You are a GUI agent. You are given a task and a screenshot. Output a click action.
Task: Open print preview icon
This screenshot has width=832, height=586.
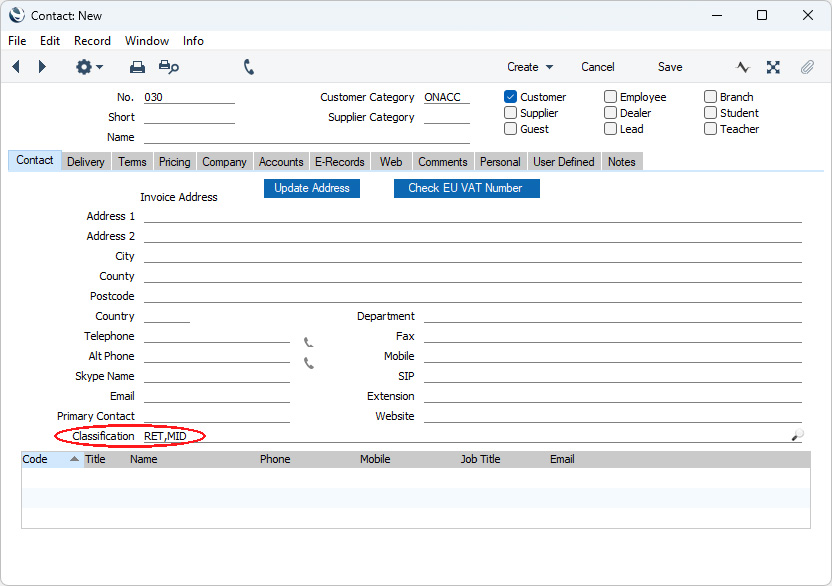(x=169, y=67)
